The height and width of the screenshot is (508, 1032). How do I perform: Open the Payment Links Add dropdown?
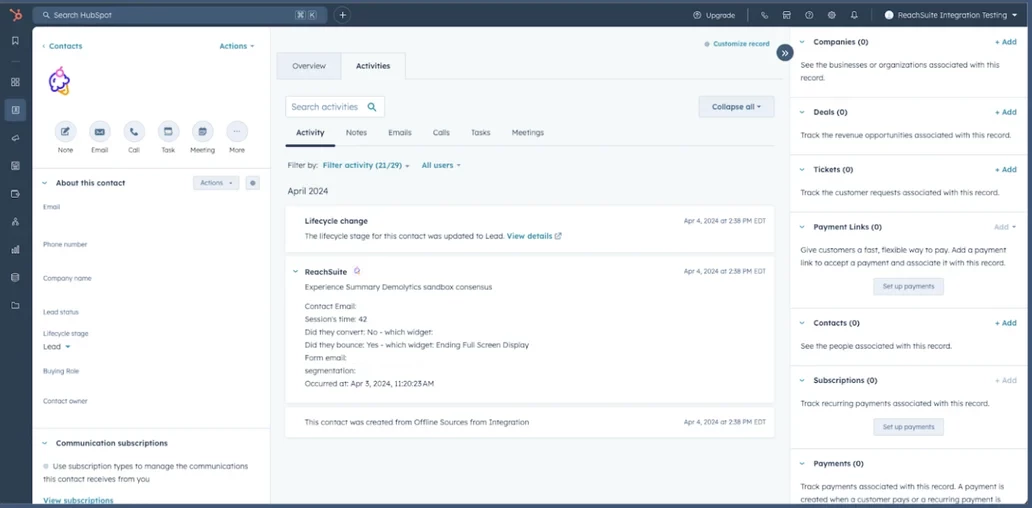(x=1004, y=227)
